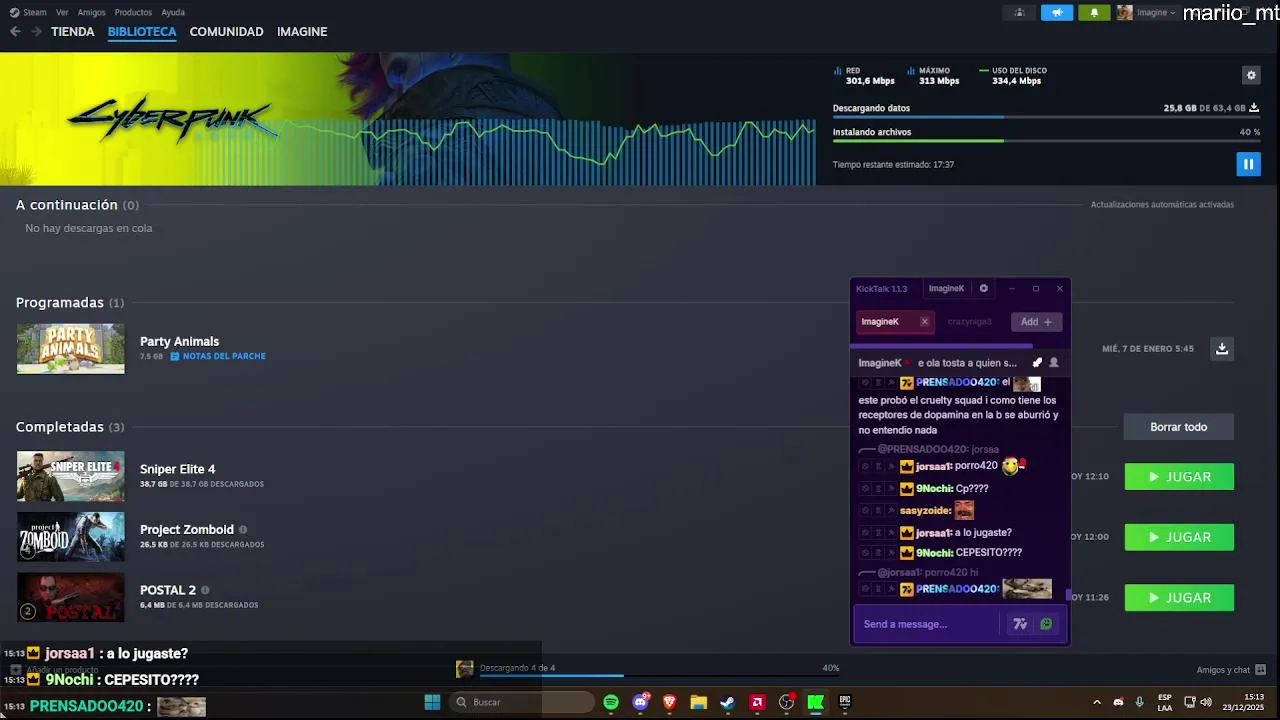Open the Productos menu
Image resolution: width=1280 pixels, height=720 pixels.
(x=133, y=12)
